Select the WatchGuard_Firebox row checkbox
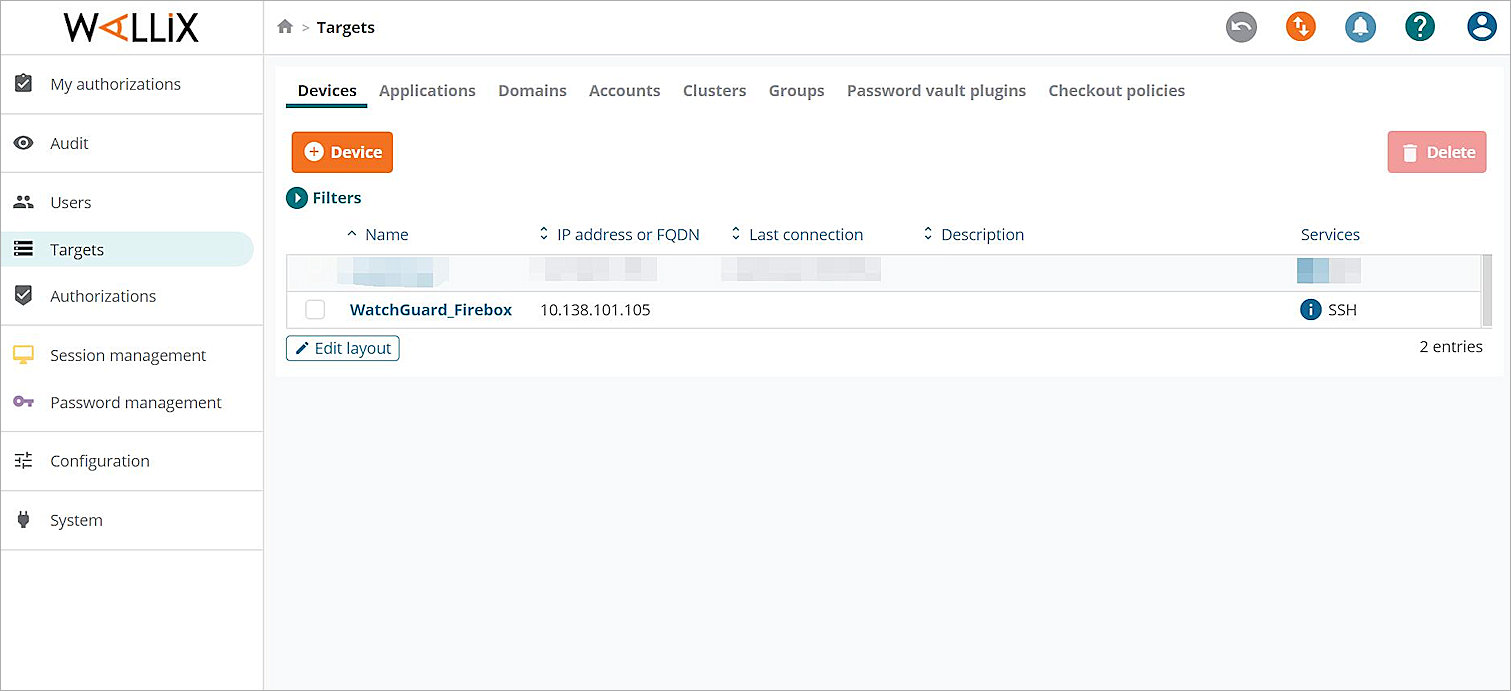This screenshot has height=691, width=1511. tap(315, 309)
